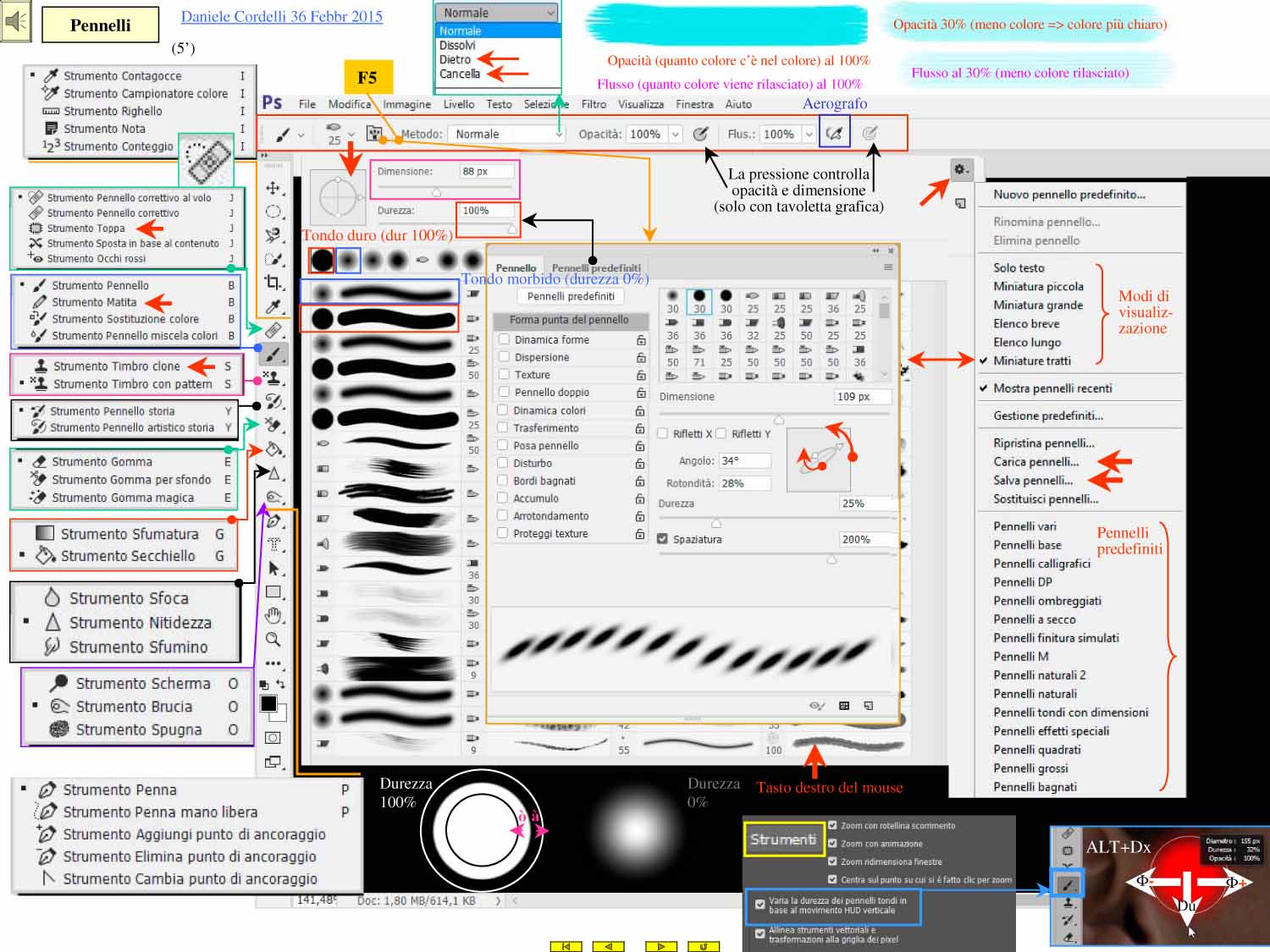
Task: Select the Crop tool in the toolbar
Action: pos(273,283)
